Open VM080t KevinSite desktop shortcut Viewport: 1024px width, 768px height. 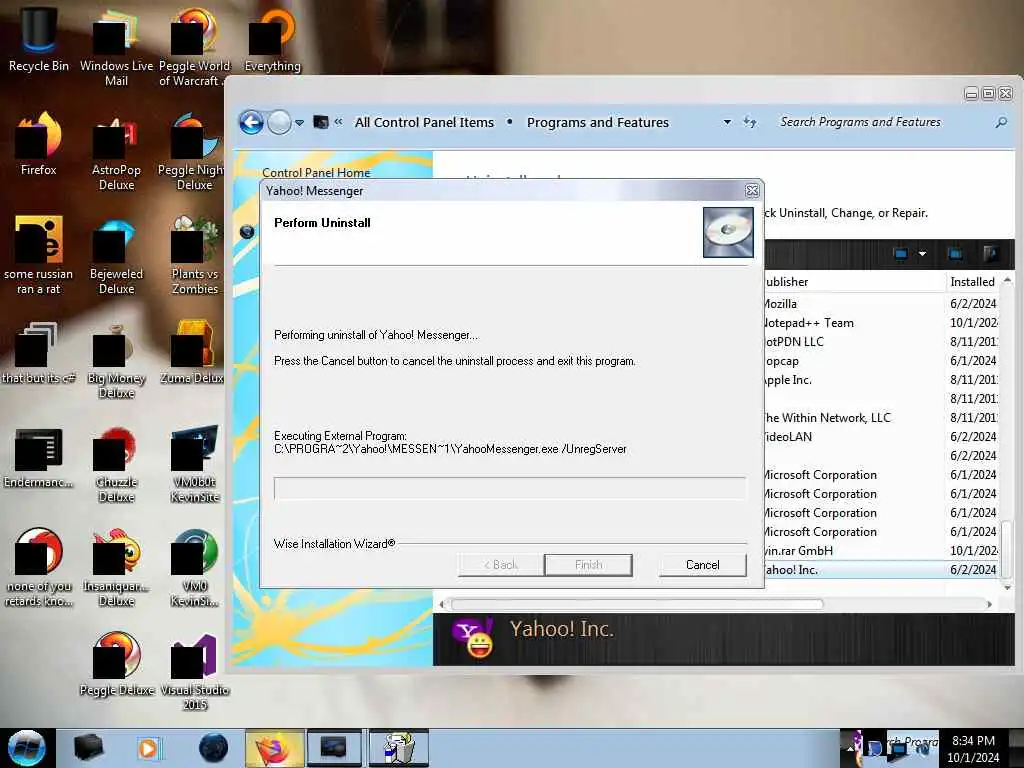click(x=194, y=464)
